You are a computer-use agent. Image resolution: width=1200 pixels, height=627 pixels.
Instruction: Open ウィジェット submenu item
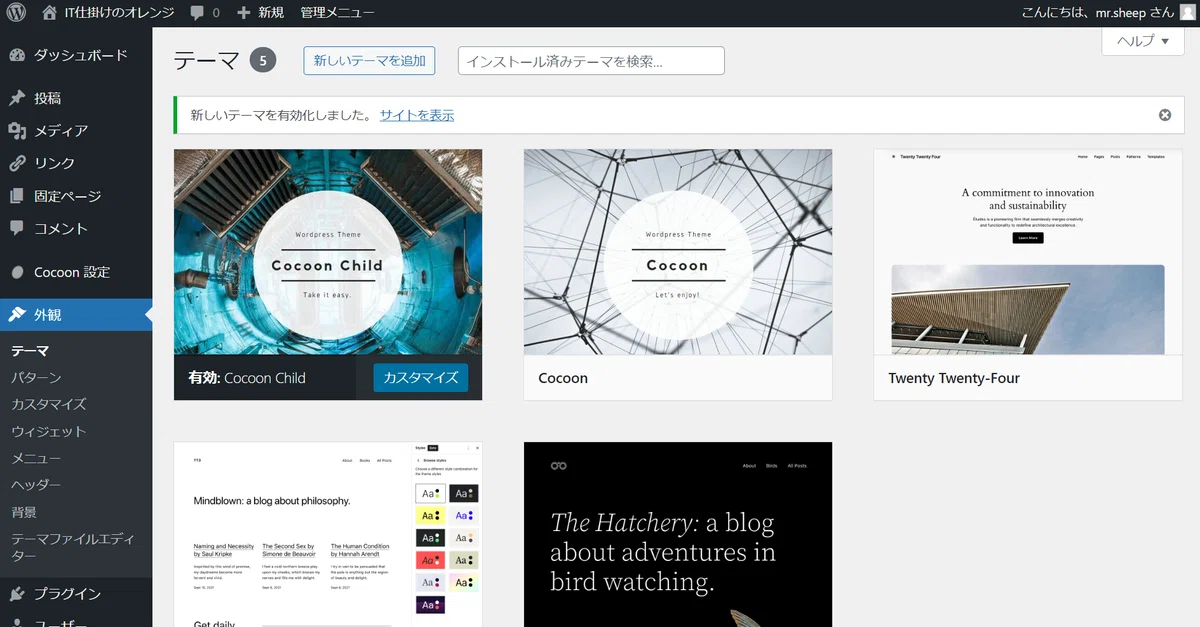pos(49,432)
